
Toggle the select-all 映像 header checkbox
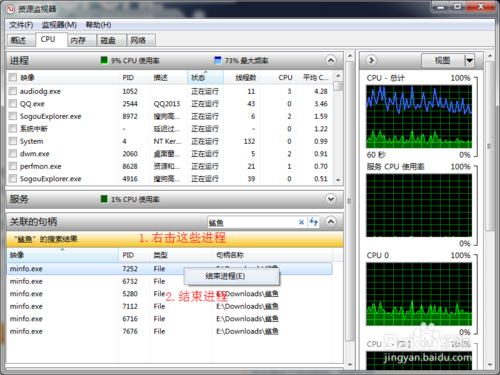(13, 78)
